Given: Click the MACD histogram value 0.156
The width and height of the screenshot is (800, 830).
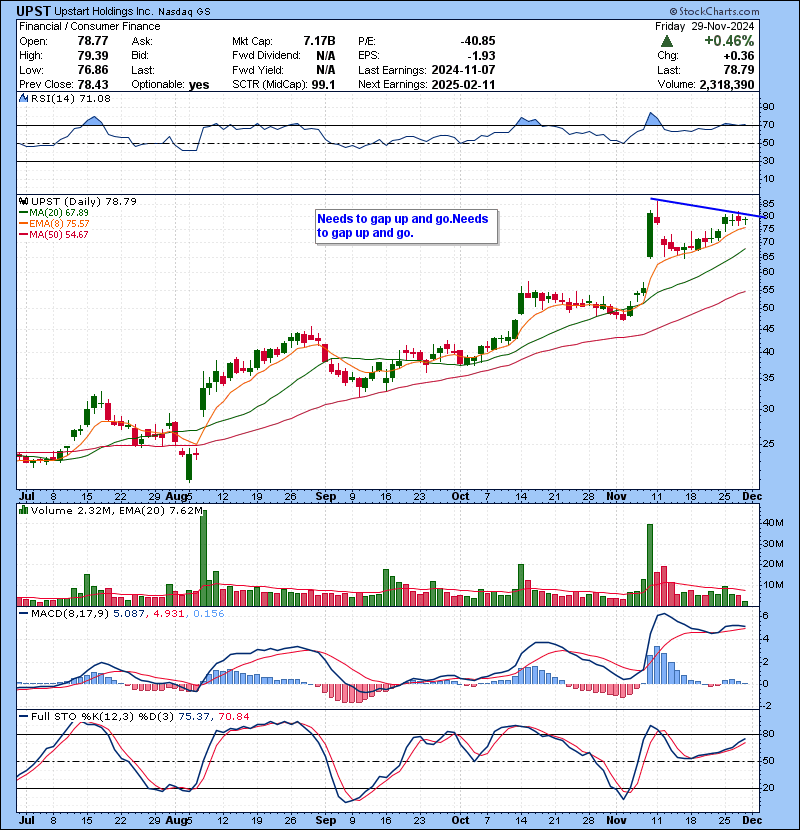Looking at the screenshot, I should click(209, 614).
